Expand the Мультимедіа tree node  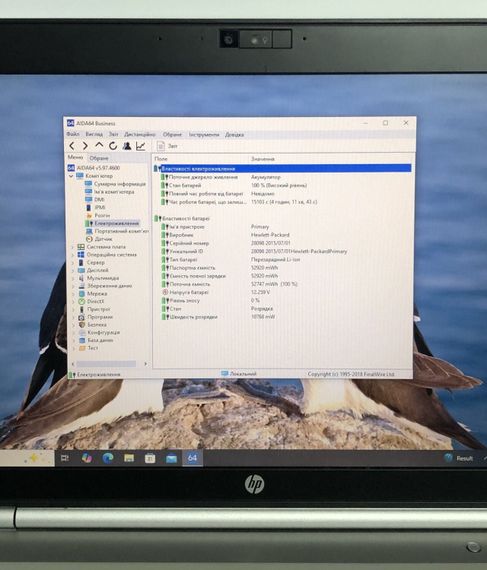pyautogui.click(x=73, y=278)
